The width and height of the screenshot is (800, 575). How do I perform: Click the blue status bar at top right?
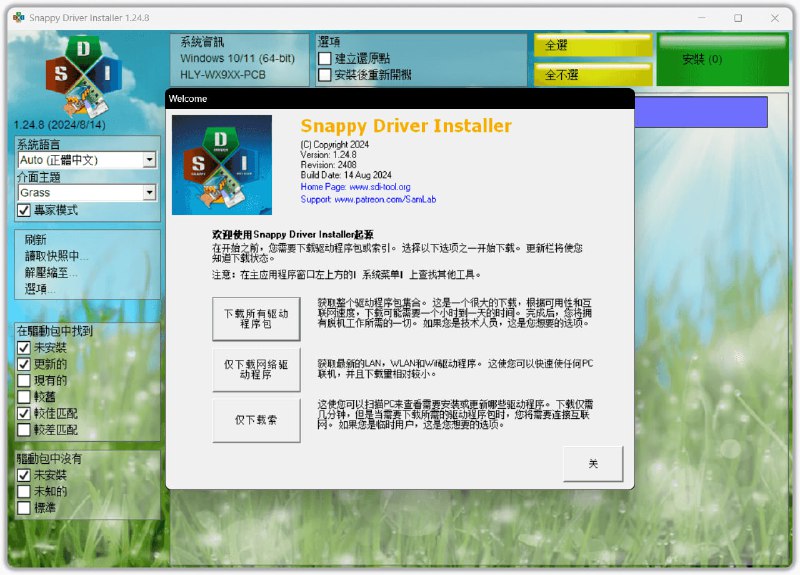click(700, 112)
